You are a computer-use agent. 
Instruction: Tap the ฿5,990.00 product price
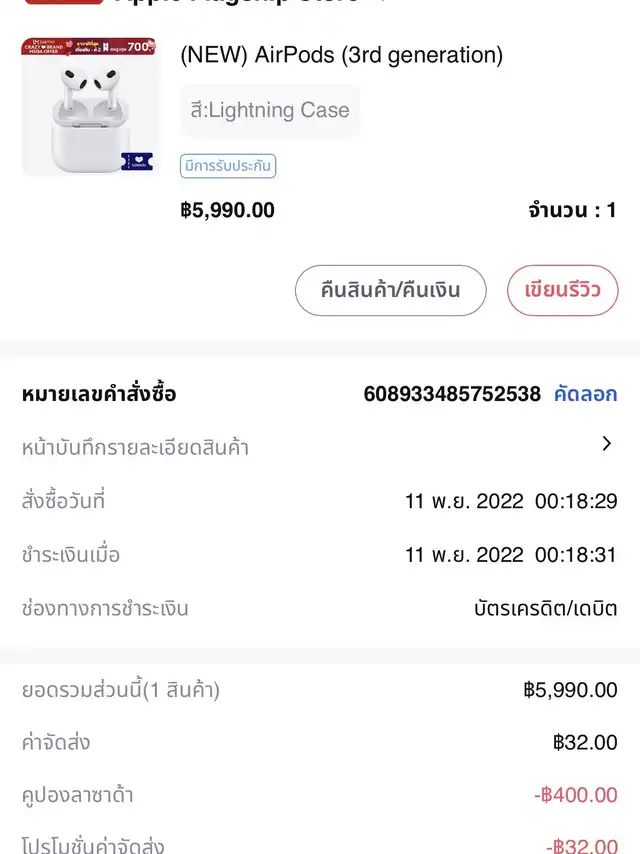click(227, 210)
